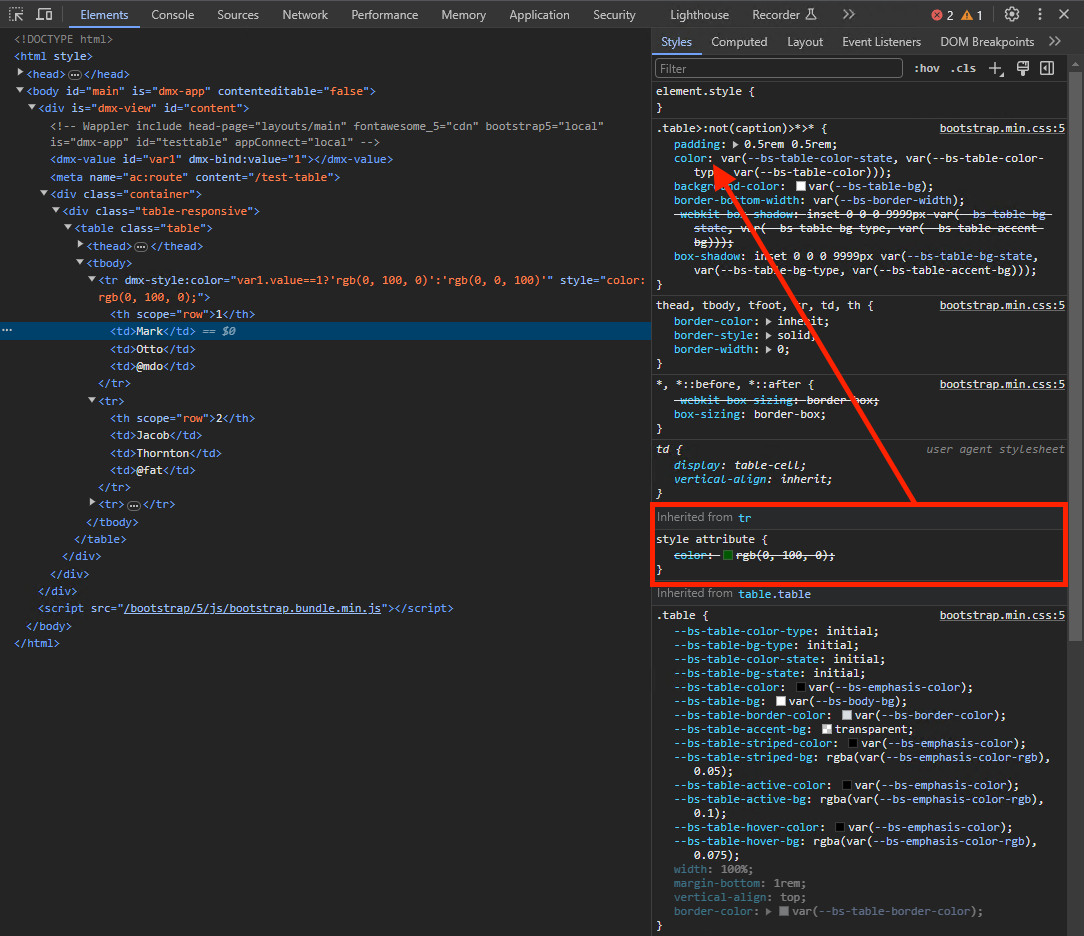This screenshot has height=936, width=1084.
Task: Open the bootstrap.bundle.min.js script link
Action: coord(251,608)
